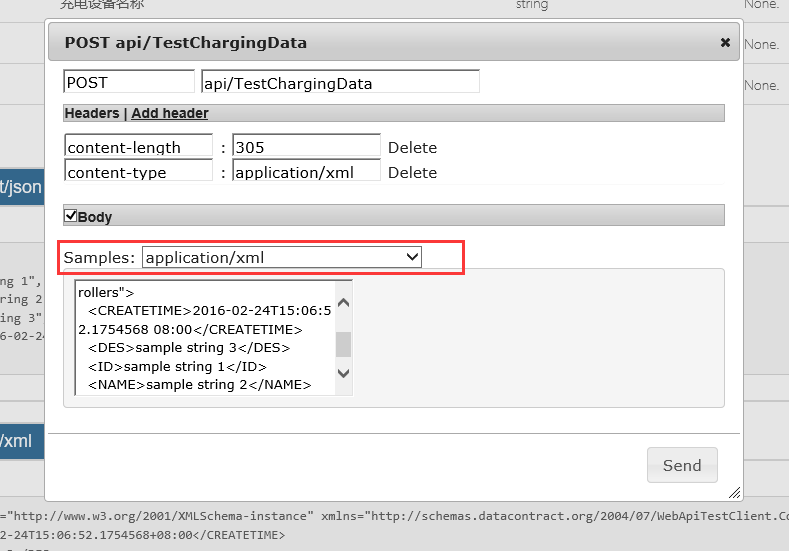Image resolution: width=789 pixels, height=551 pixels.
Task: Edit the content-type header name field
Action: pyautogui.click(x=139, y=171)
